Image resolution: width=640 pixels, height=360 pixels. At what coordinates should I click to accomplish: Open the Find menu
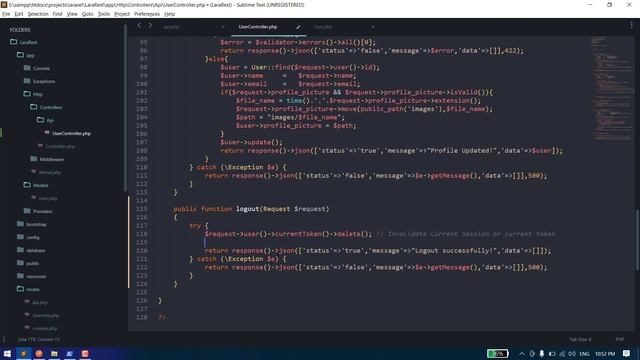pyautogui.click(x=57, y=14)
